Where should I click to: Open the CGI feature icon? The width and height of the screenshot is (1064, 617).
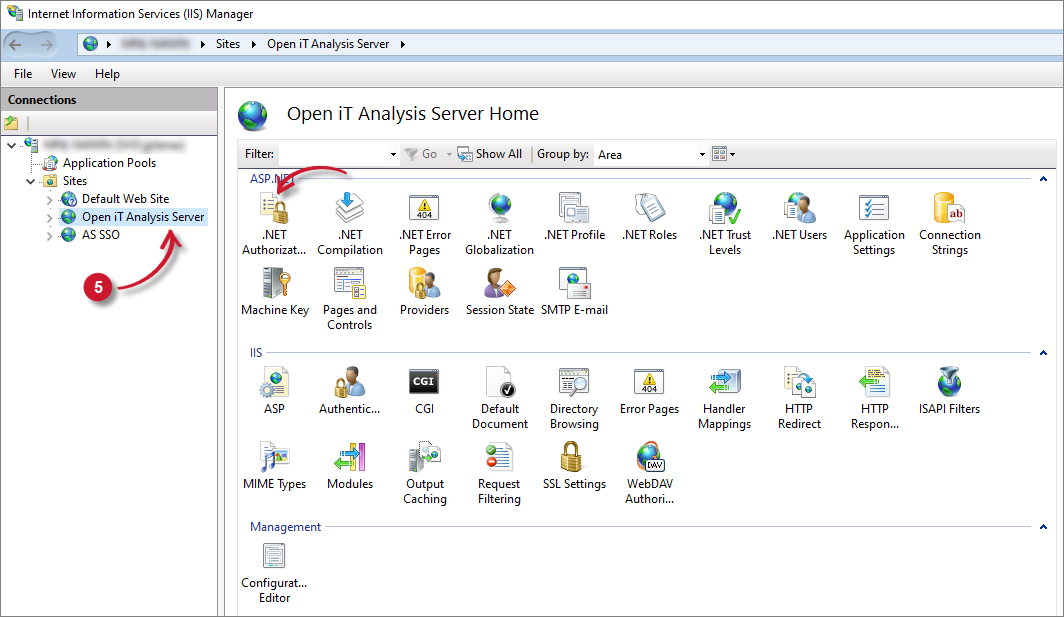(x=424, y=384)
